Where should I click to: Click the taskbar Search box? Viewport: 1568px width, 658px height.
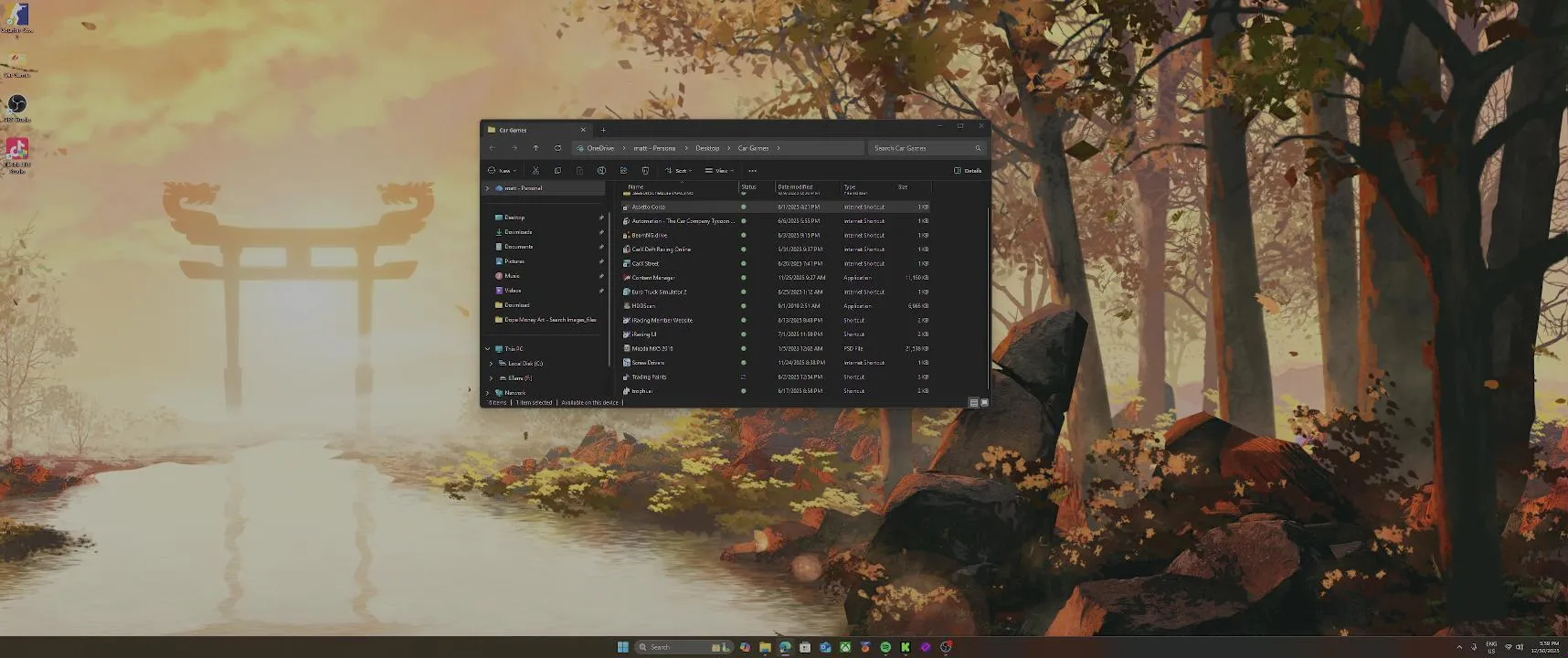click(x=683, y=647)
